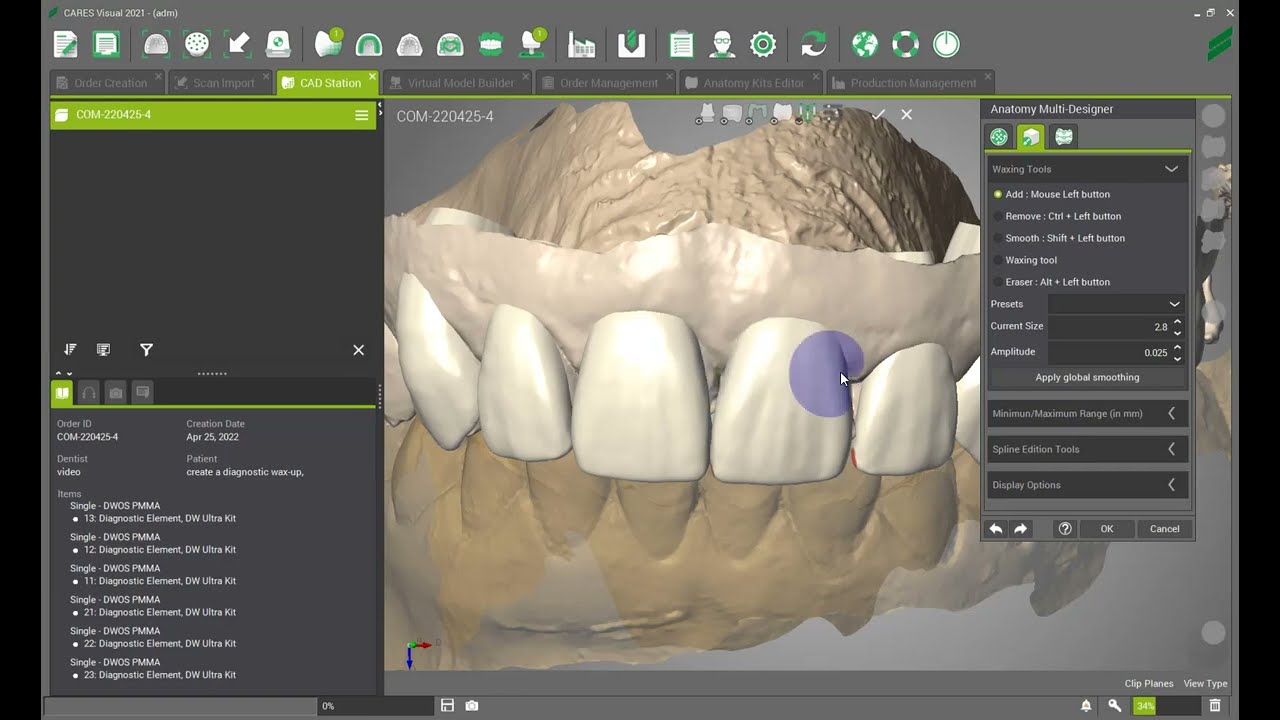
Task: Increase Current Size with up arrow
Action: [x=1177, y=322]
